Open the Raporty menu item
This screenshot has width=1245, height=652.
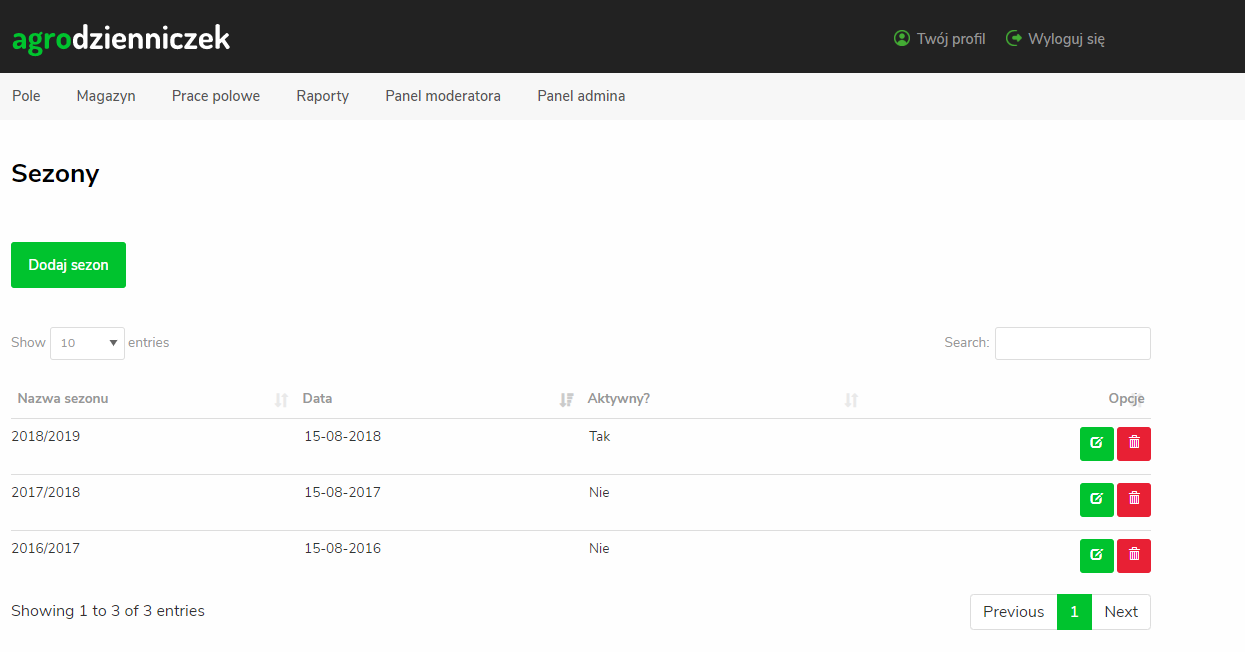tap(322, 96)
